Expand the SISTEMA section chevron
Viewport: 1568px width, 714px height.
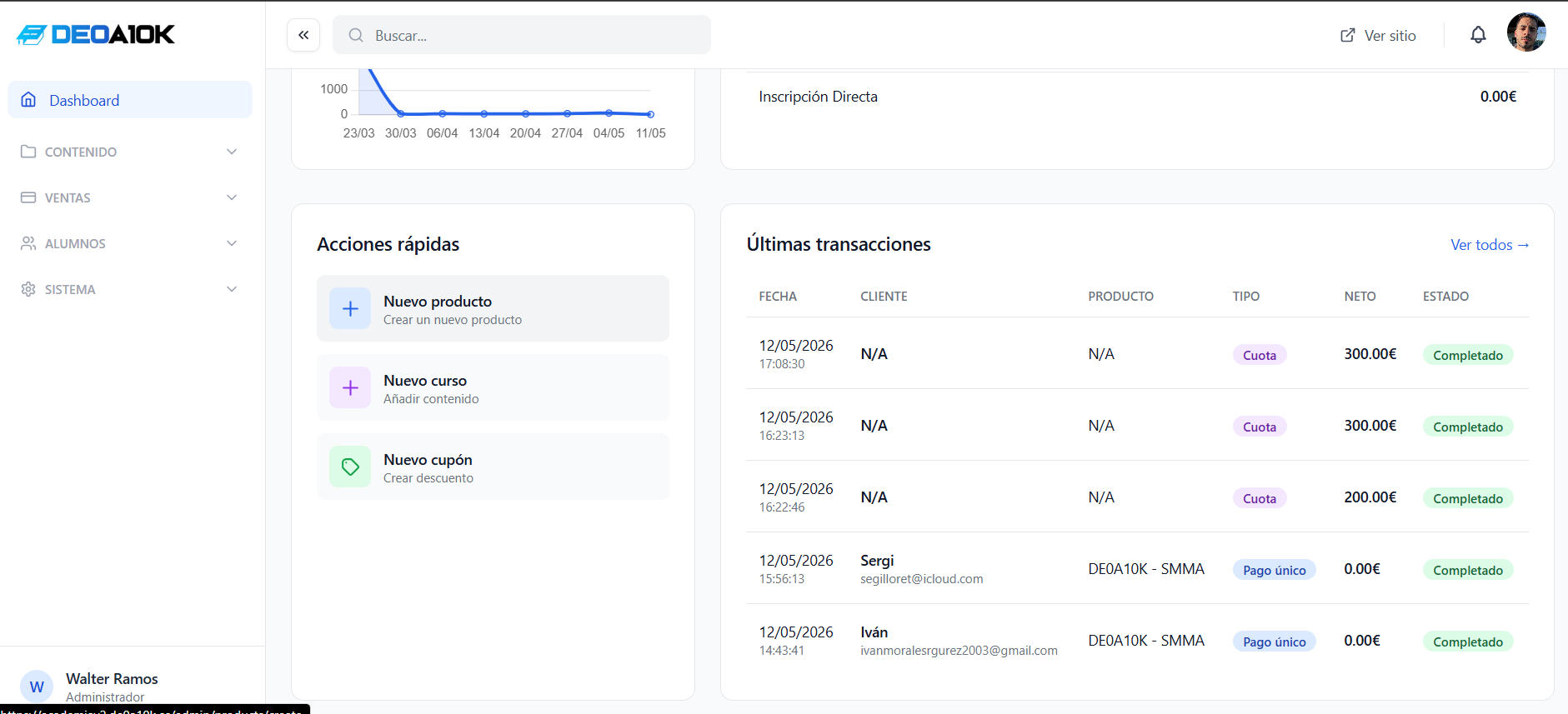point(232,289)
